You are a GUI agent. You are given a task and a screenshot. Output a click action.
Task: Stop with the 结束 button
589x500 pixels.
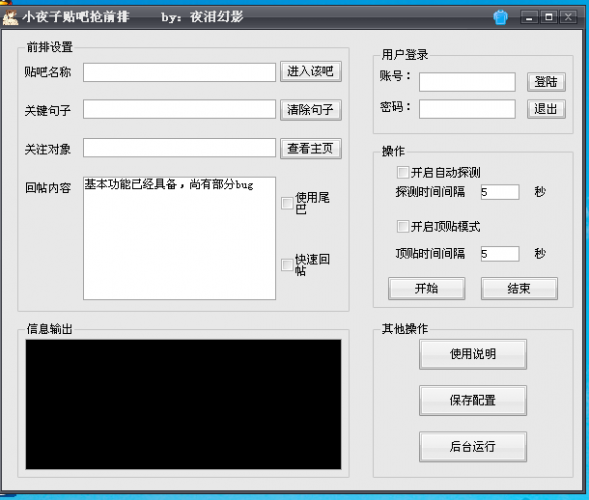coord(519,289)
